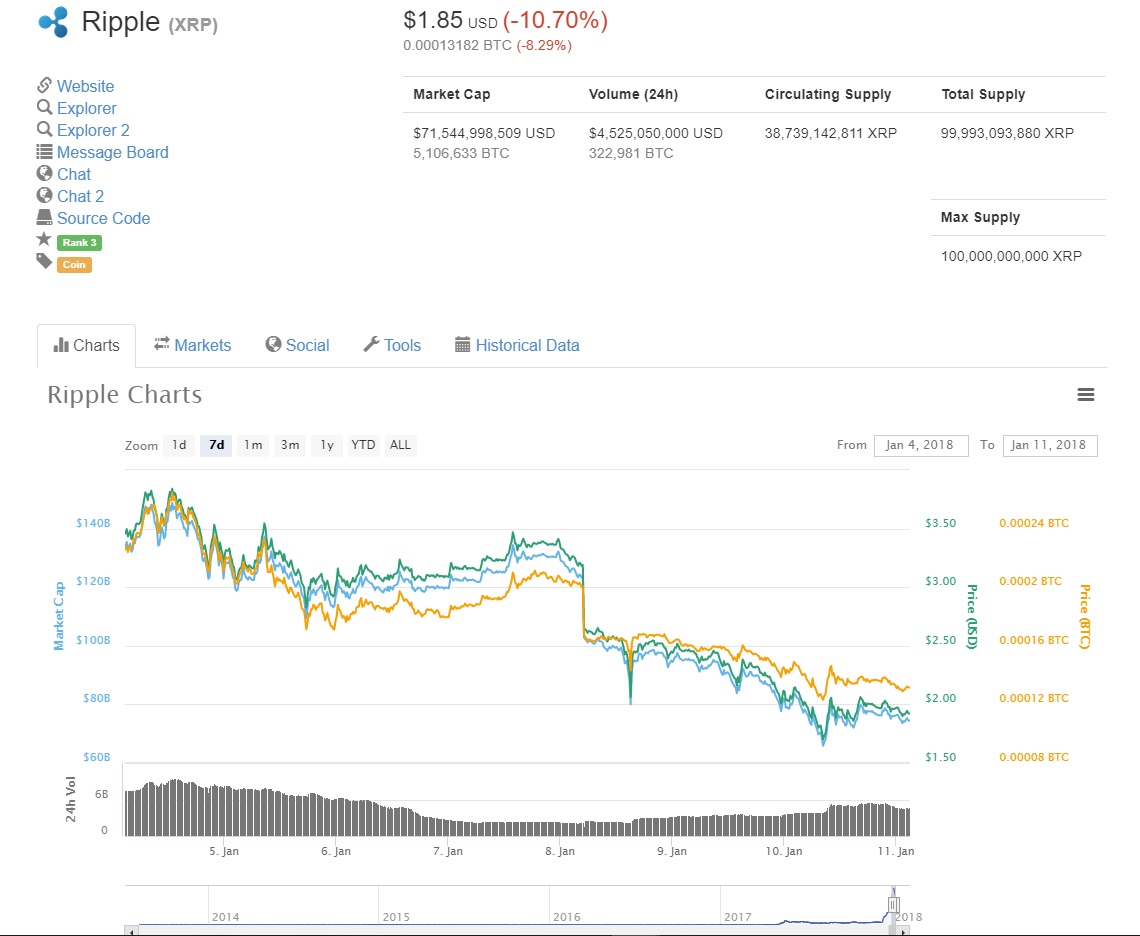This screenshot has height=936, width=1140.
Task: Click the circulating supply 38,739,142,811 XRP
Action: pyautogui.click(x=831, y=133)
